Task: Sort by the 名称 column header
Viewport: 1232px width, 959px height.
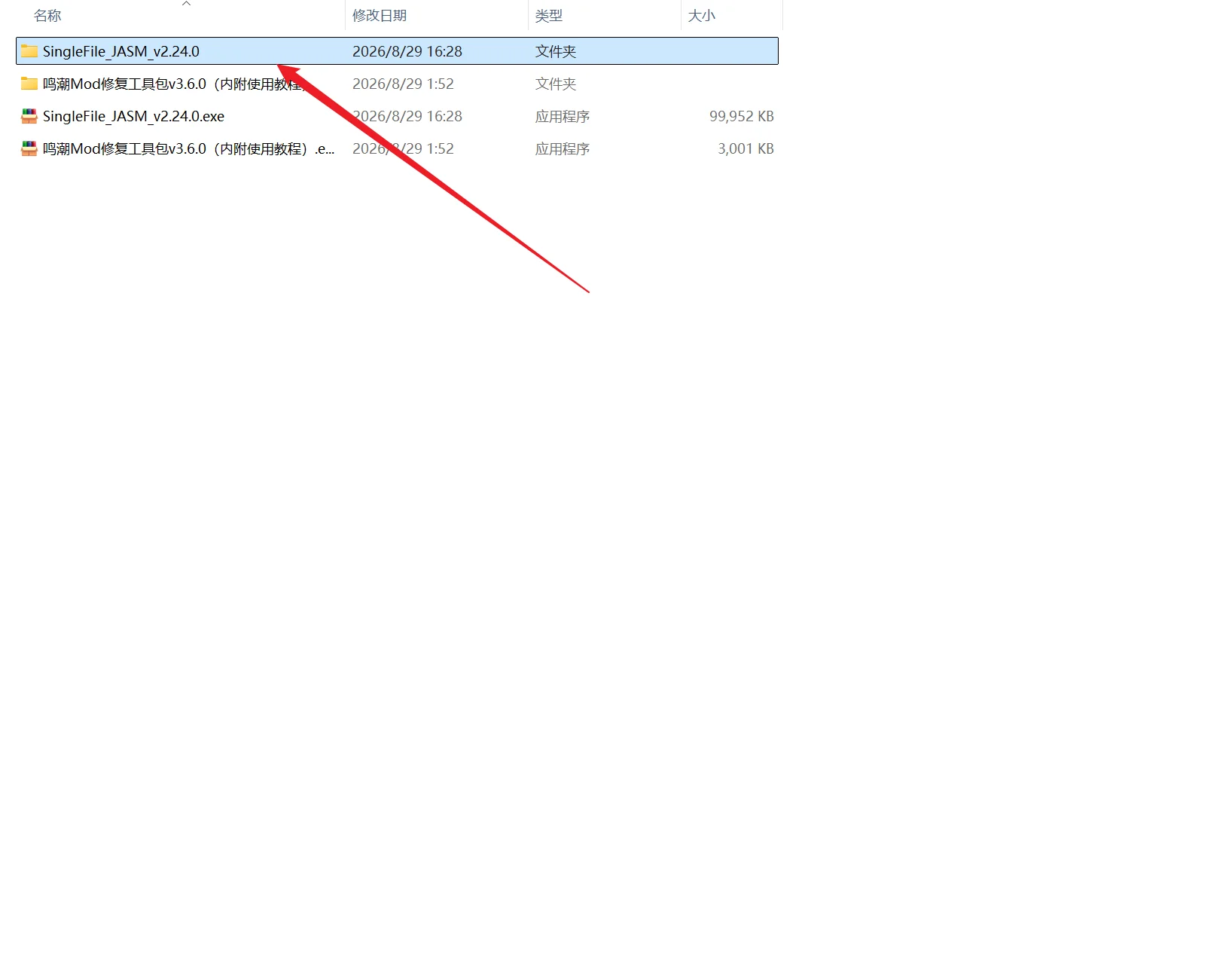Action: (47, 16)
